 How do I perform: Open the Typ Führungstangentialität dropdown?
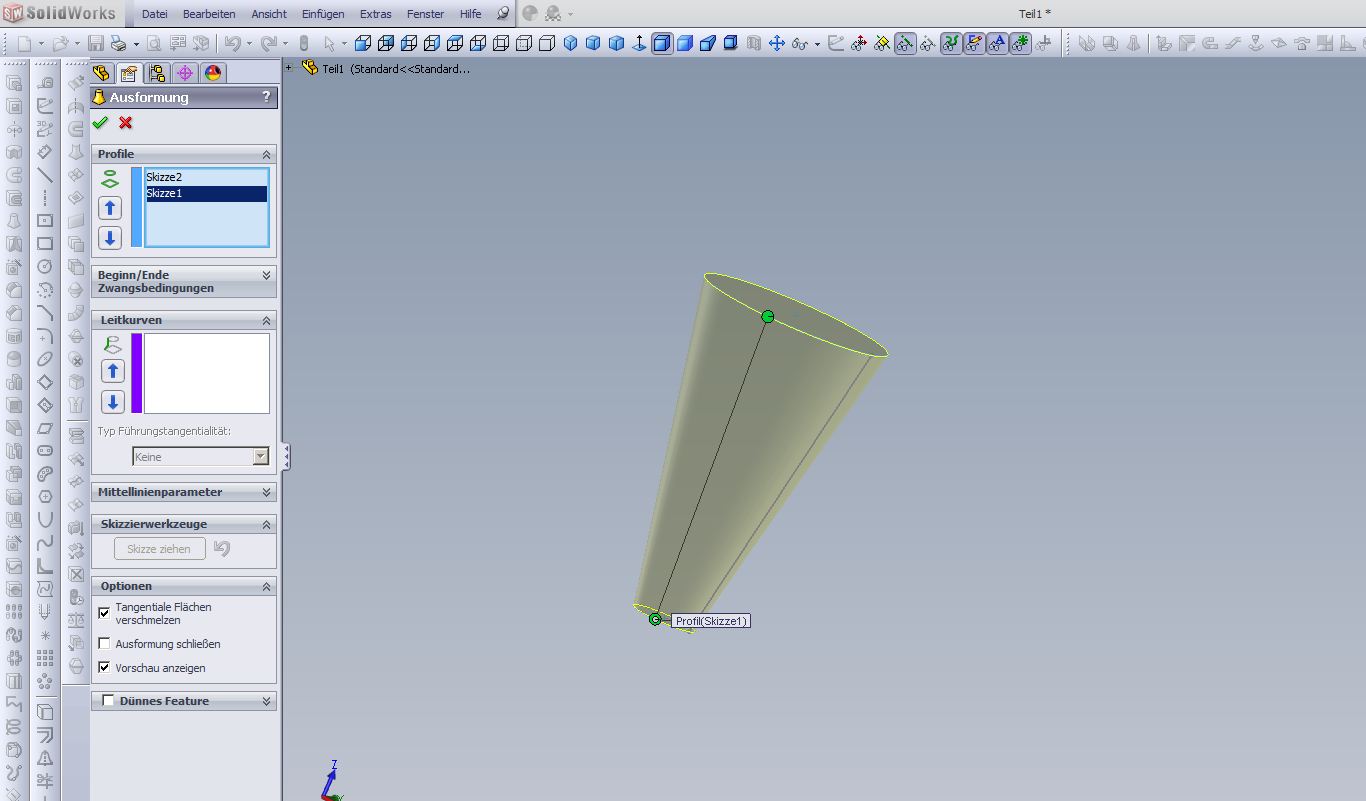pyautogui.click(x=261, y=457)
